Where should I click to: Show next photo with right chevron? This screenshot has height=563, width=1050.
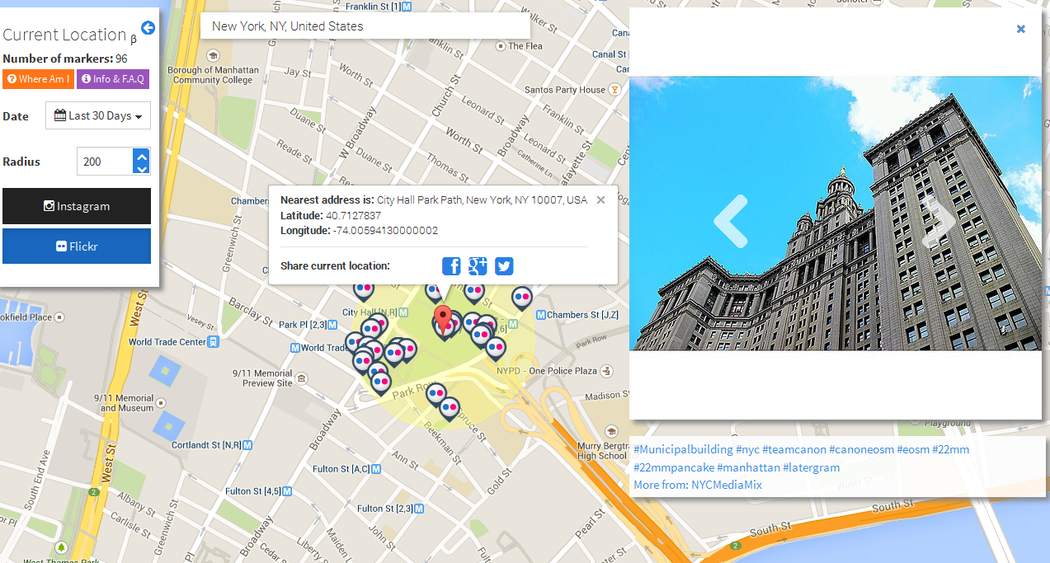(938, 221)
